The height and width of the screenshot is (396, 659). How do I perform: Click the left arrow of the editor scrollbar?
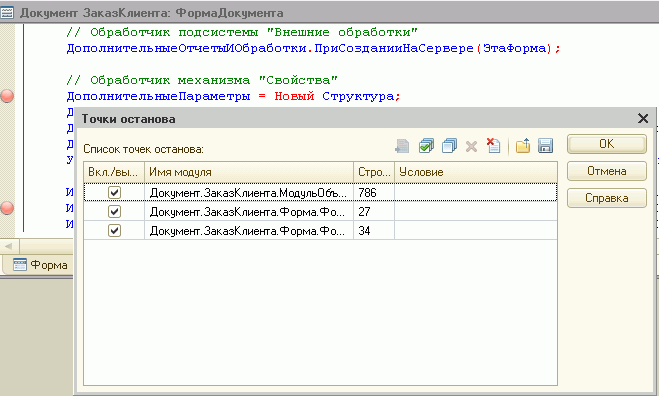(9, 246)
